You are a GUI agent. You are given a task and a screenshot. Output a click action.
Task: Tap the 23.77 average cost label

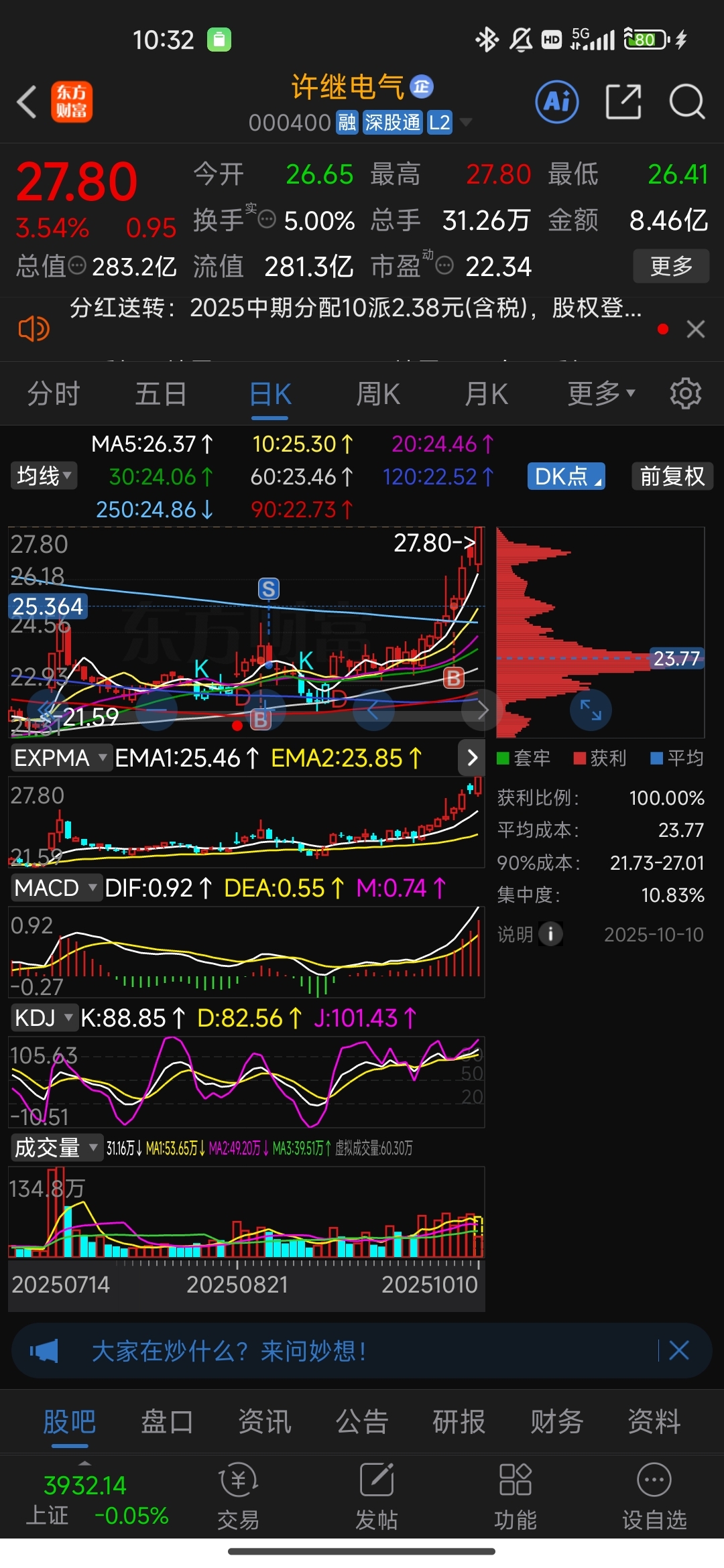click(x=677, y=658)
